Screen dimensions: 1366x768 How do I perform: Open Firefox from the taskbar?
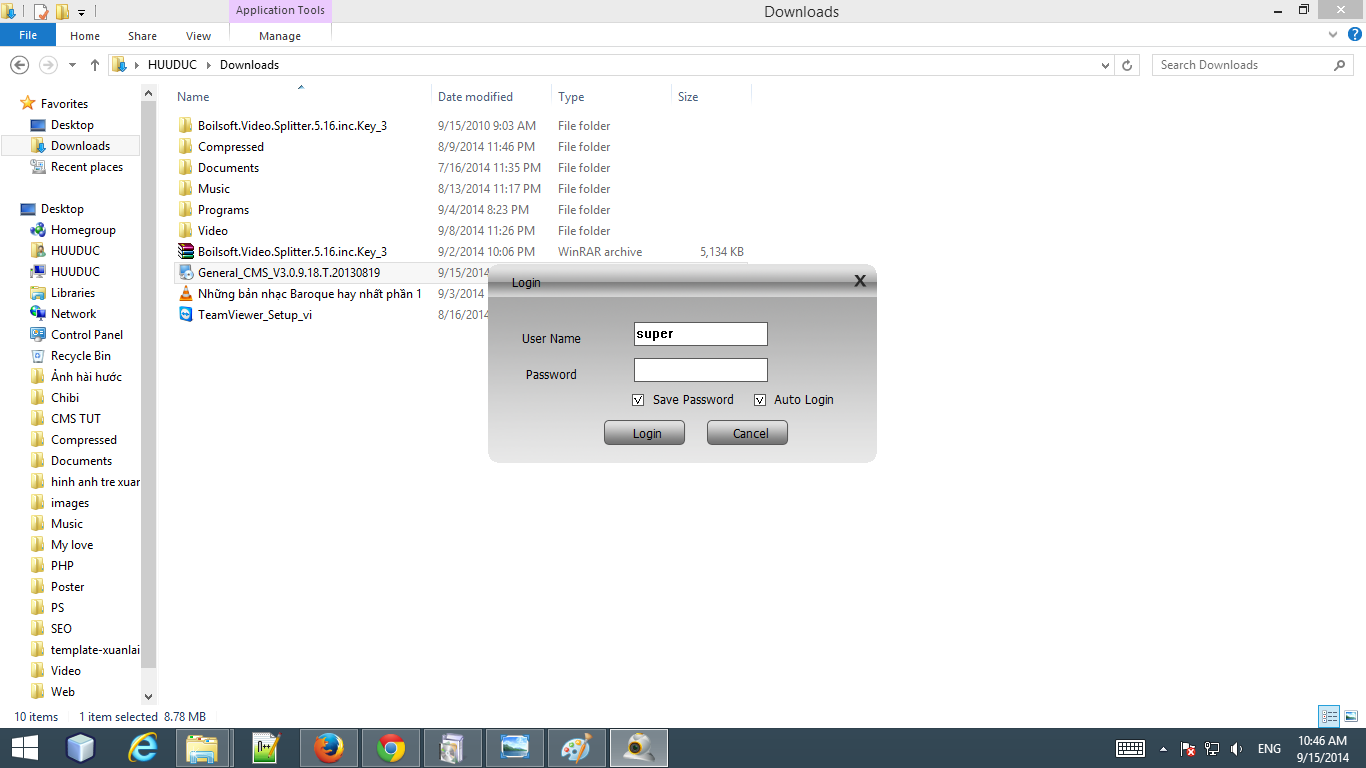(328, 748)
